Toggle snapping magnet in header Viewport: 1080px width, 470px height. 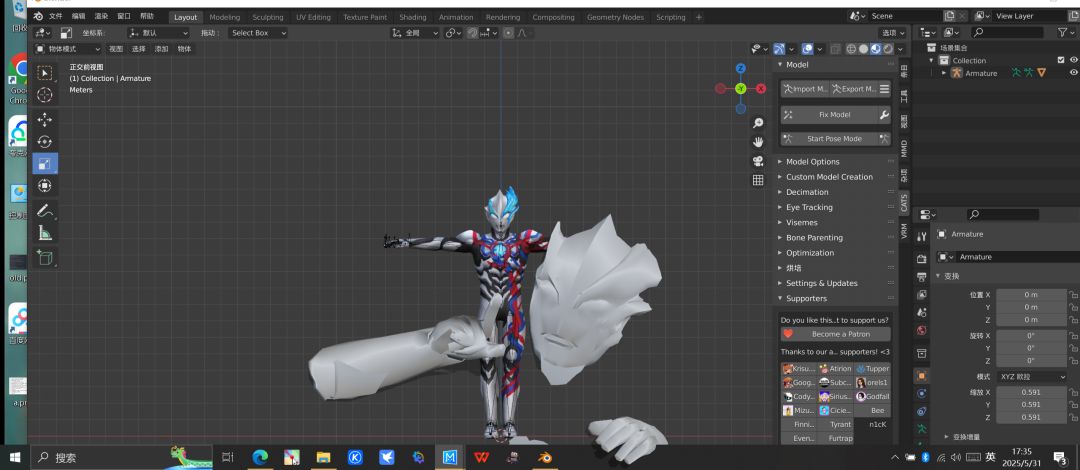click(x=472, y=32)
